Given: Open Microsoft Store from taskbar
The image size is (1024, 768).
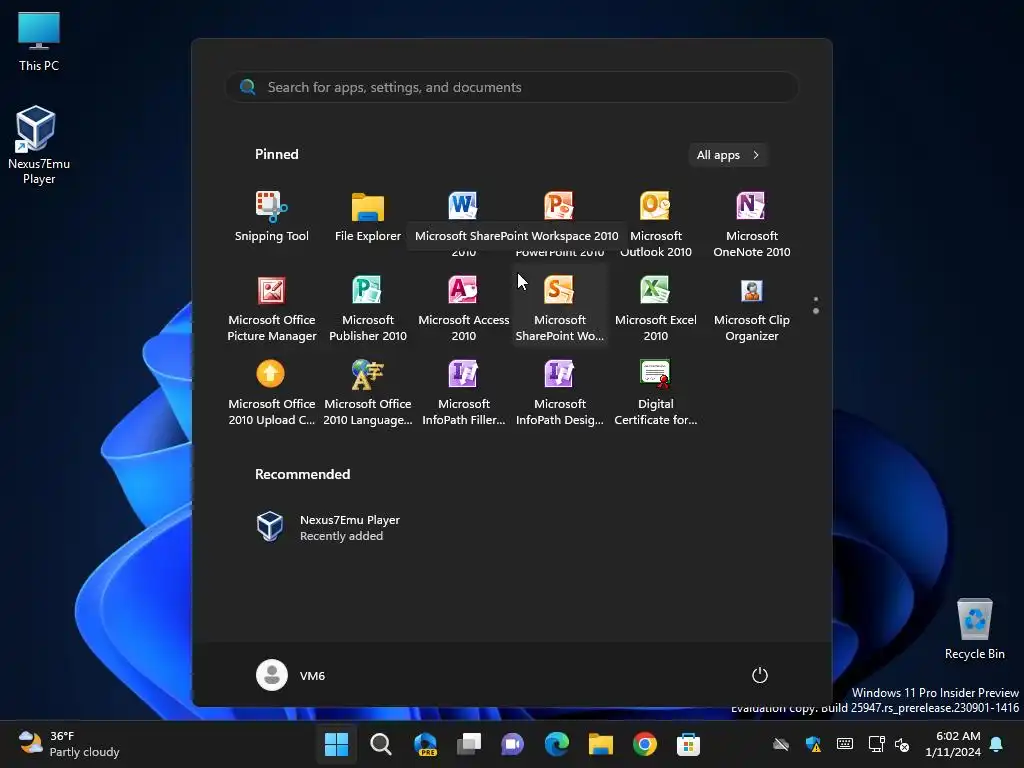Looking at the screenshot, I should [688, 744].
